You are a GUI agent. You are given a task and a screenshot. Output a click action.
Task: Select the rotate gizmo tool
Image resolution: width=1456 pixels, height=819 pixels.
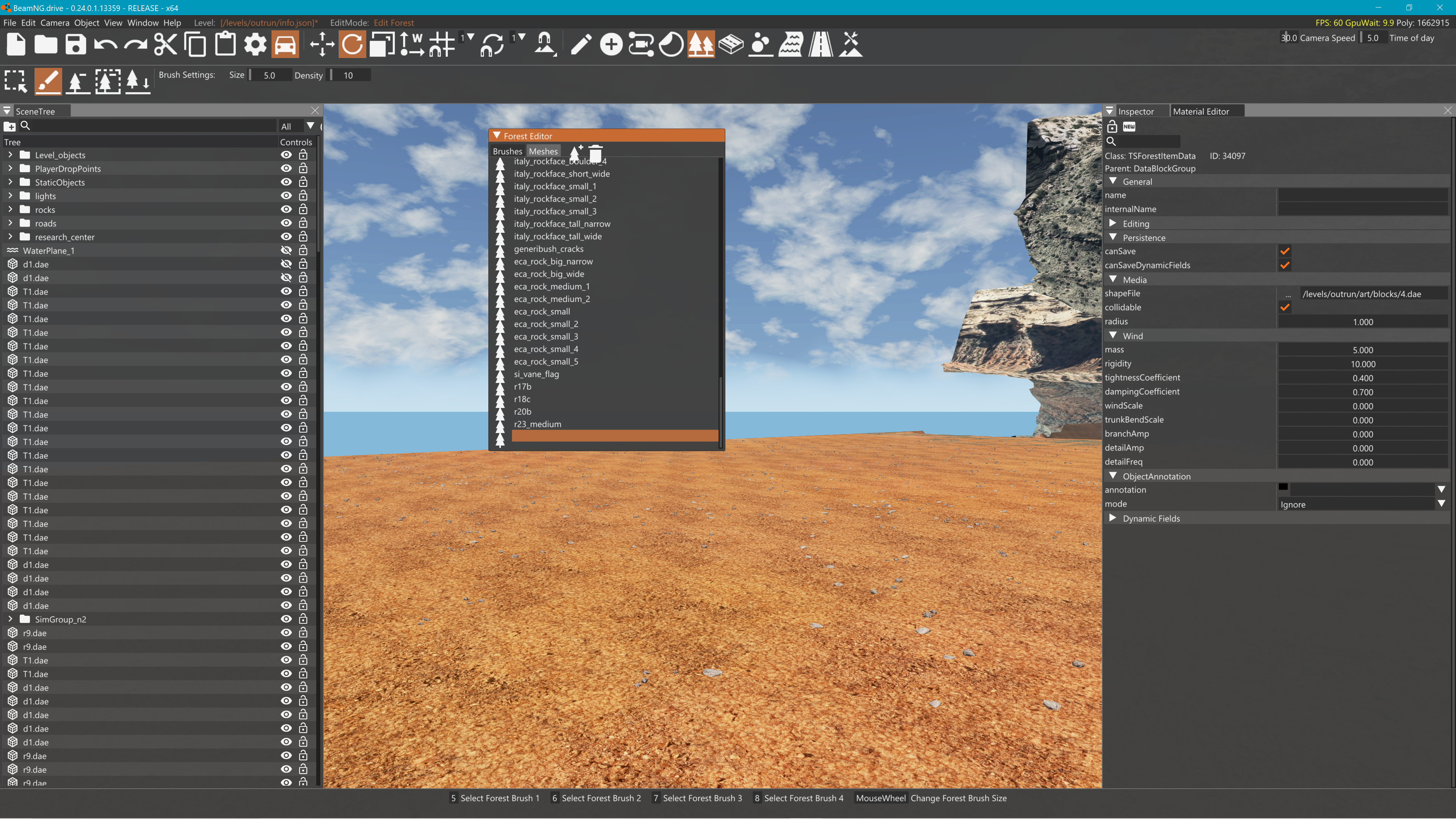pos(351,44)
